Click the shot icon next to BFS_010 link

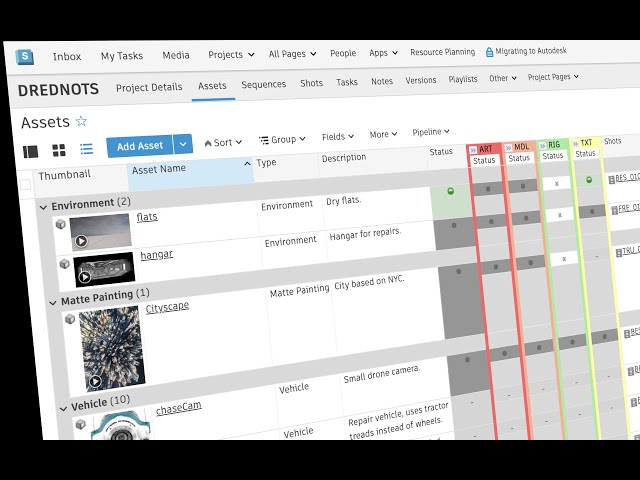611,180
